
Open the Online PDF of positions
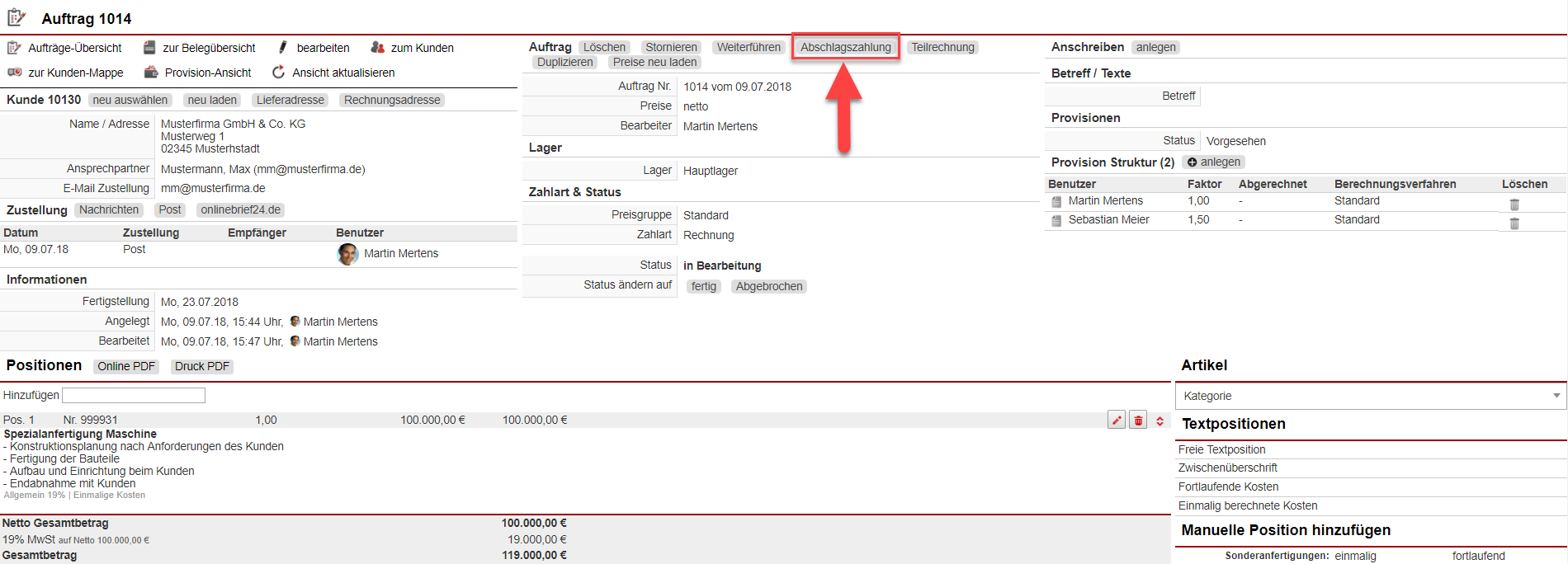126,366
